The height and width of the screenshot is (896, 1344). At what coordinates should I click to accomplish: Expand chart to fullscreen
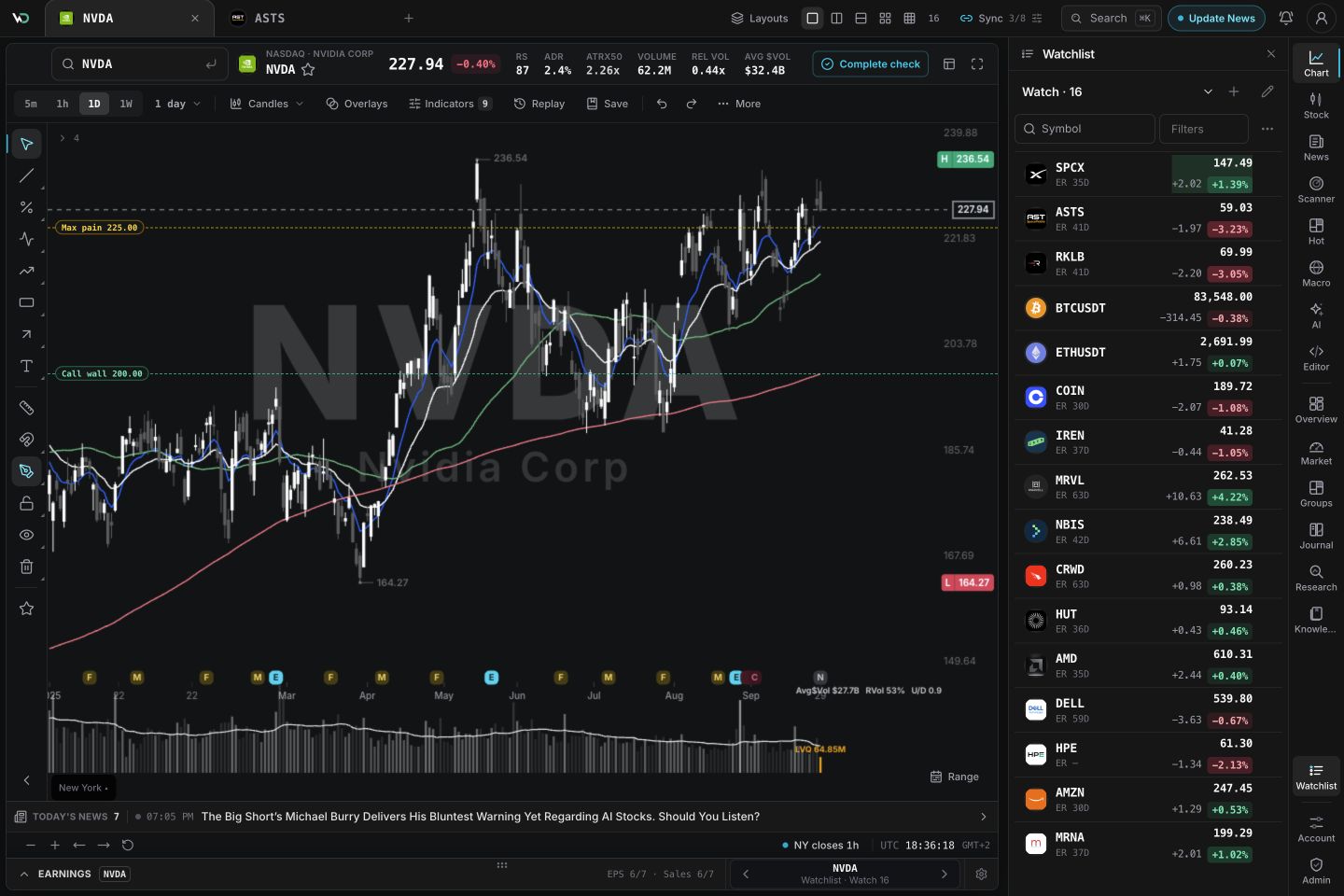(977, 64)
